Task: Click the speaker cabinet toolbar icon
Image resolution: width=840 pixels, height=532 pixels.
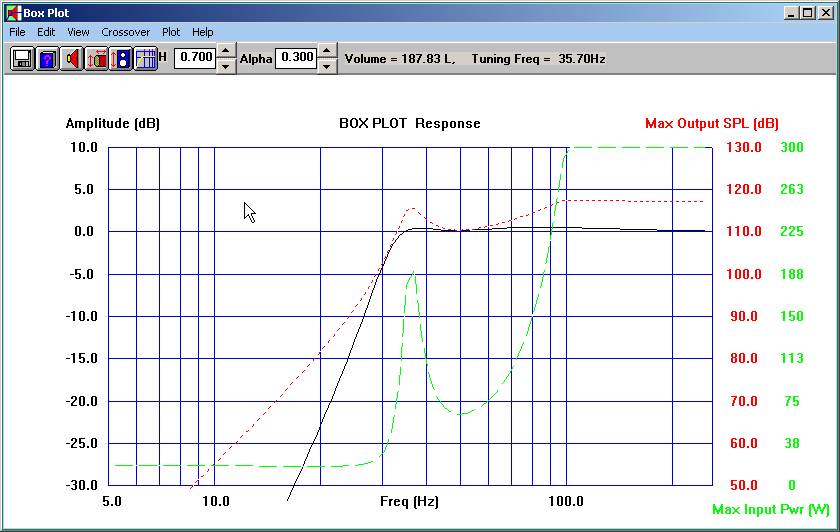Action: click(x=121, y=59)
